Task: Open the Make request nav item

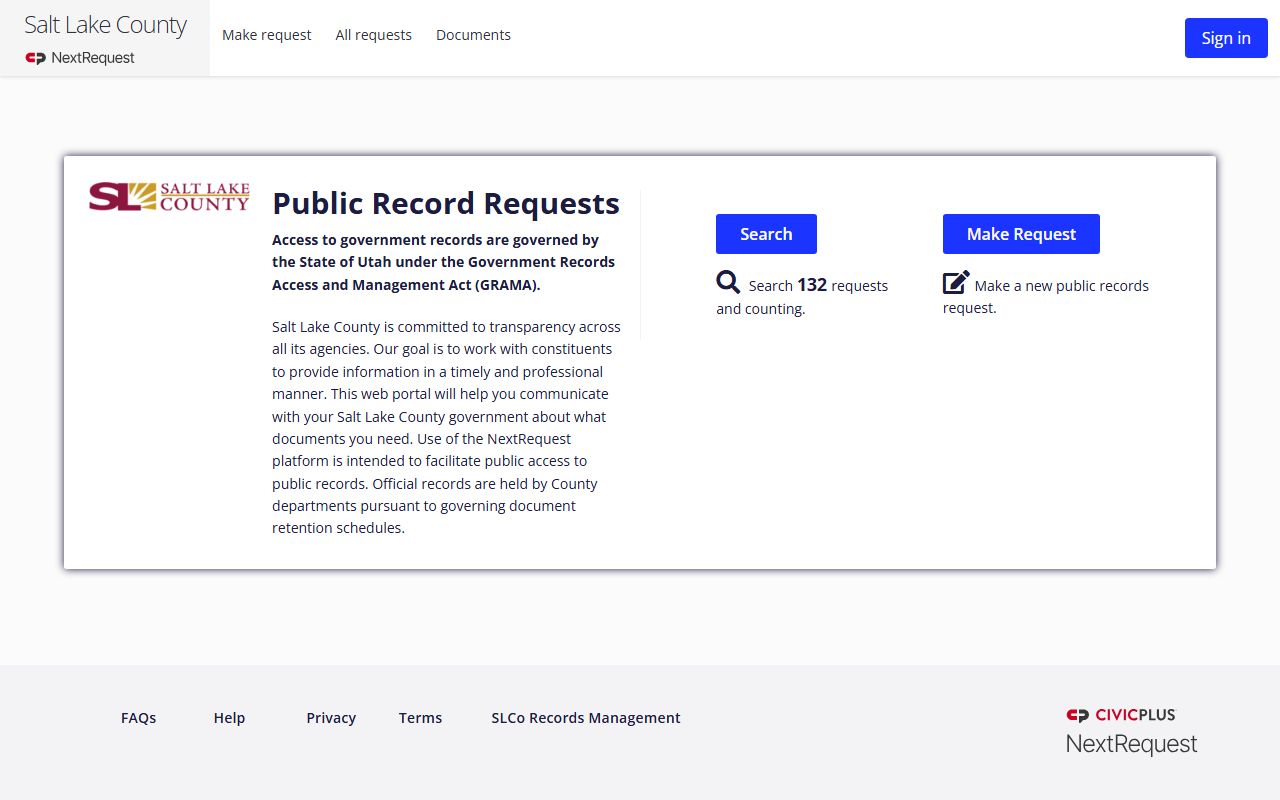Action: [x=267, y=35]
